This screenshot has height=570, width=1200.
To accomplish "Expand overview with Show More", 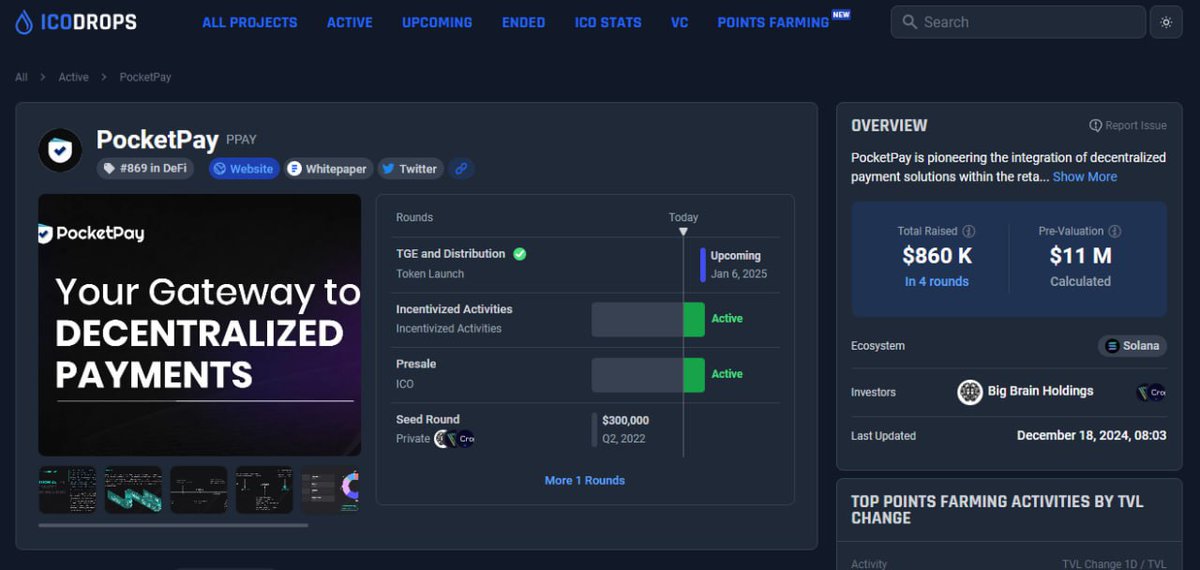I will coord(1085,176).
